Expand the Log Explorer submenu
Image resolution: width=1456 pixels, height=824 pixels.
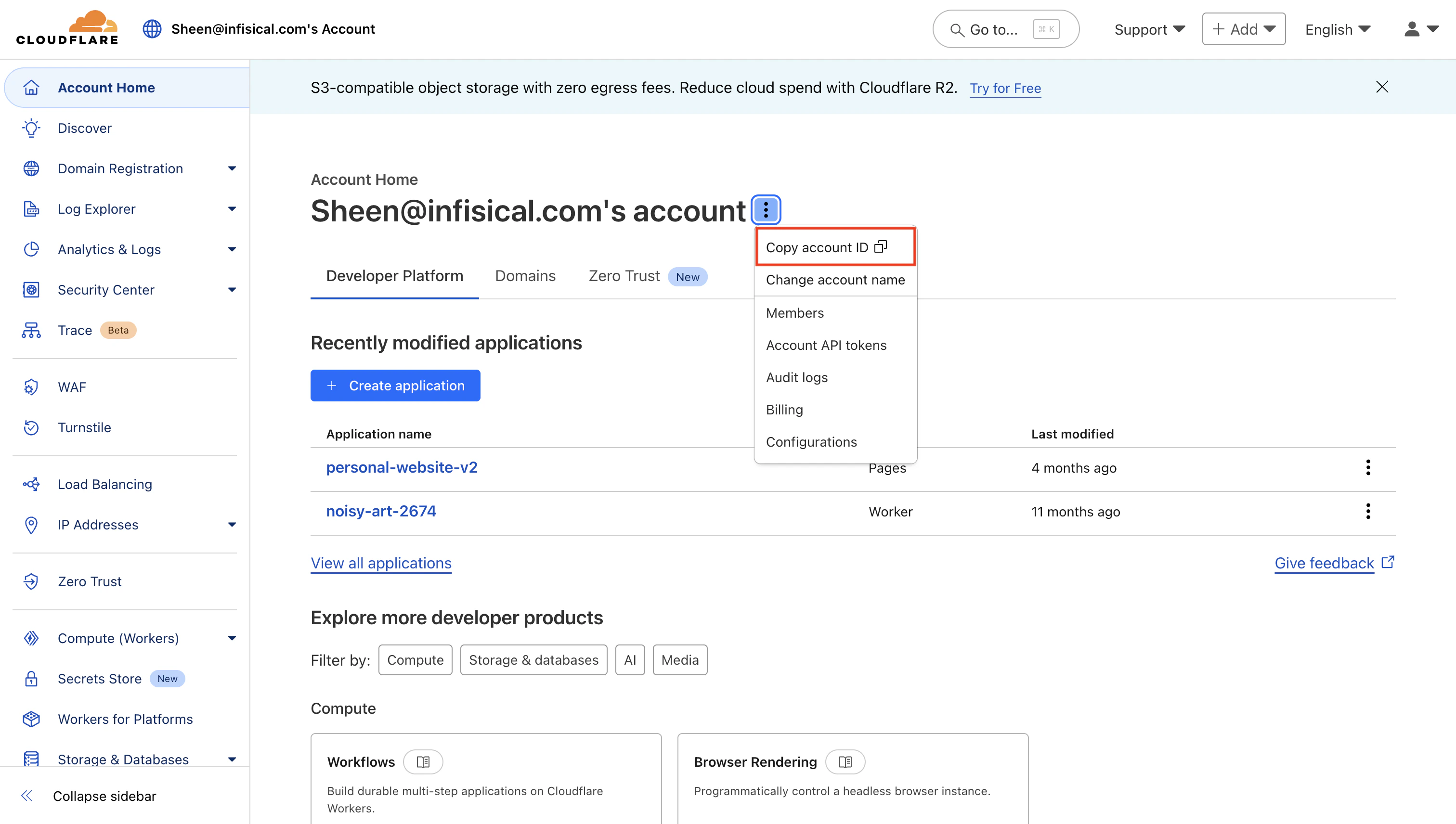(x=232, y=209)
